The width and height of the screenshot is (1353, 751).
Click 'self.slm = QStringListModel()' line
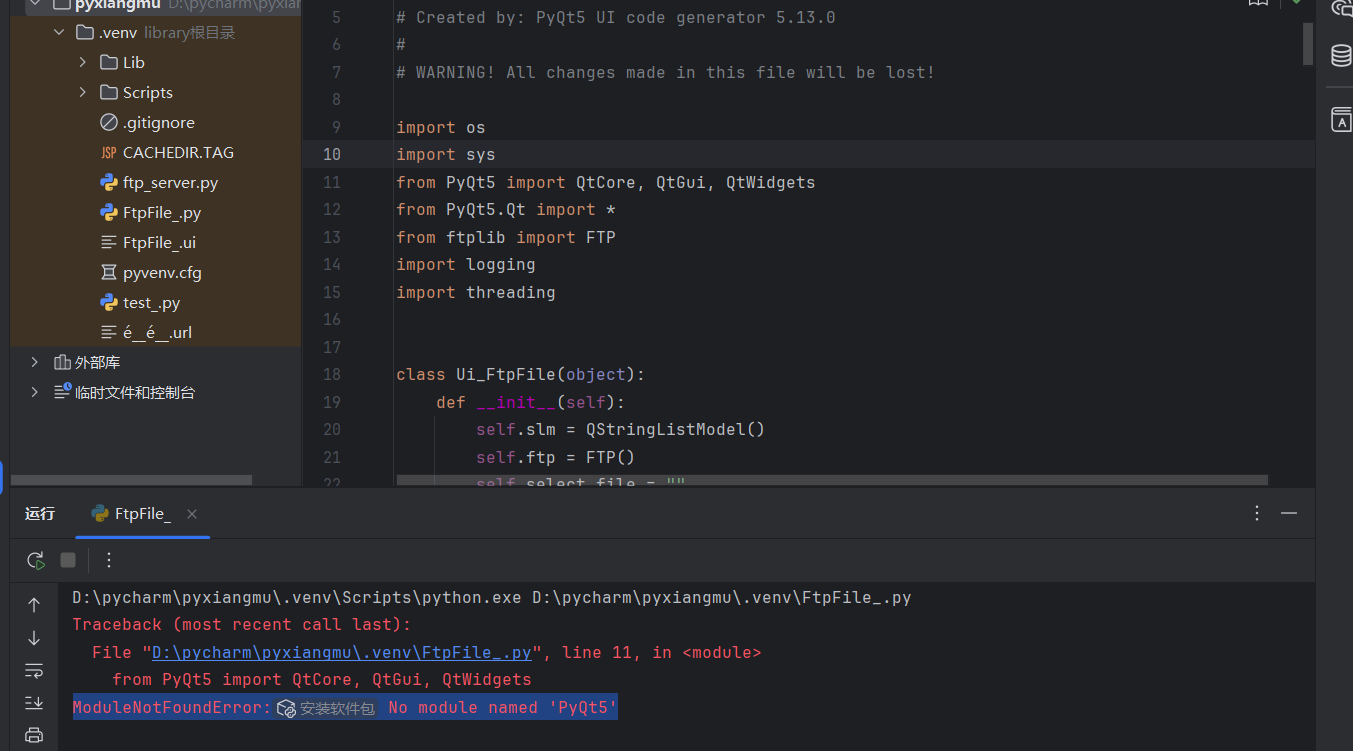click(x=620, y=429)
